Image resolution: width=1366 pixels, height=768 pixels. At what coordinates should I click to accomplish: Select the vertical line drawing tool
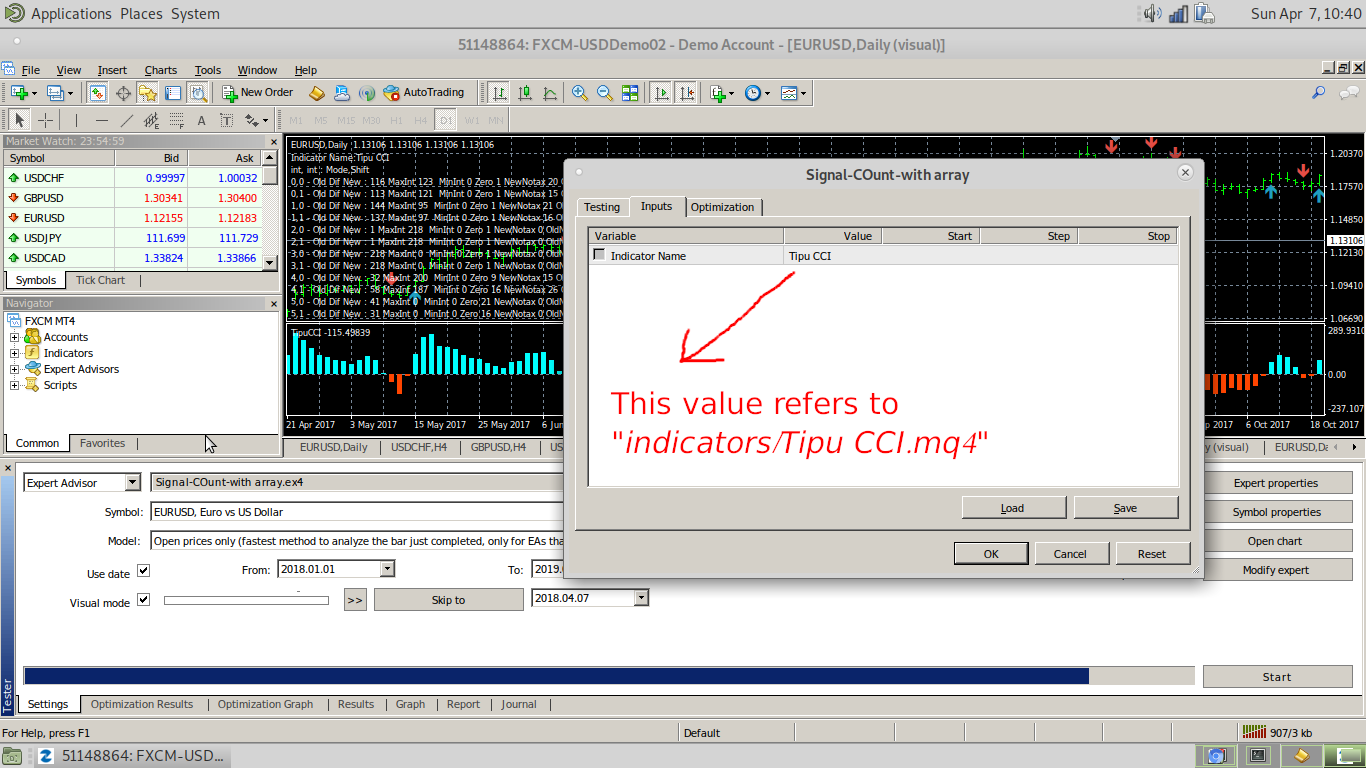pos(77,120)
